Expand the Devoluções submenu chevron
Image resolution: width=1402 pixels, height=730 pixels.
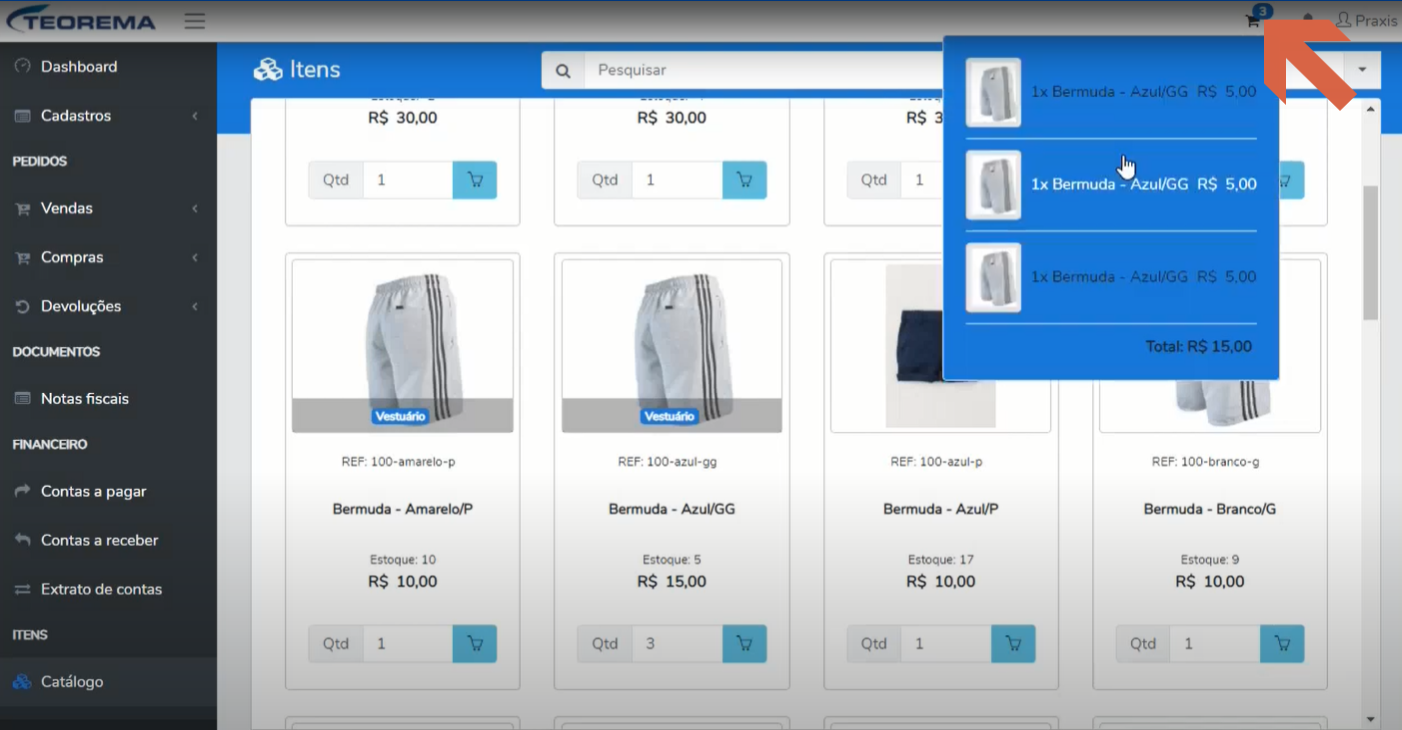[x=195, y=307]
